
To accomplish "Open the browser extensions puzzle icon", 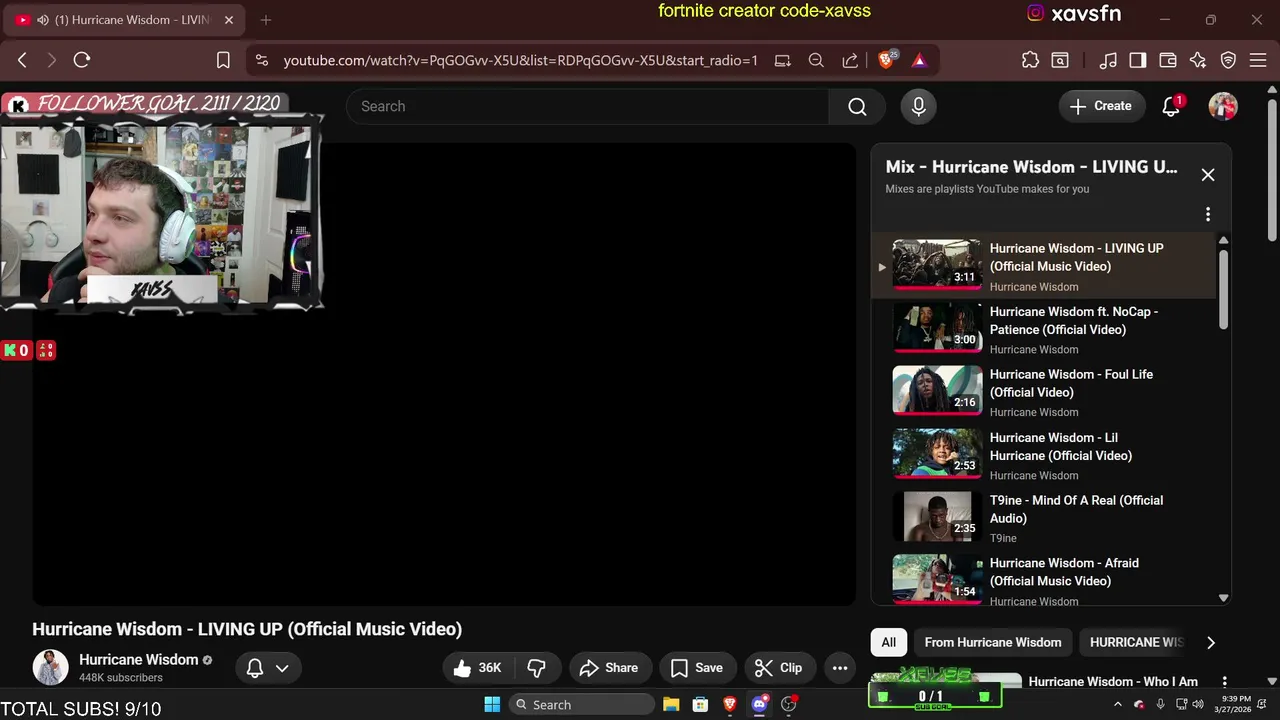I will click(1030, 60).
